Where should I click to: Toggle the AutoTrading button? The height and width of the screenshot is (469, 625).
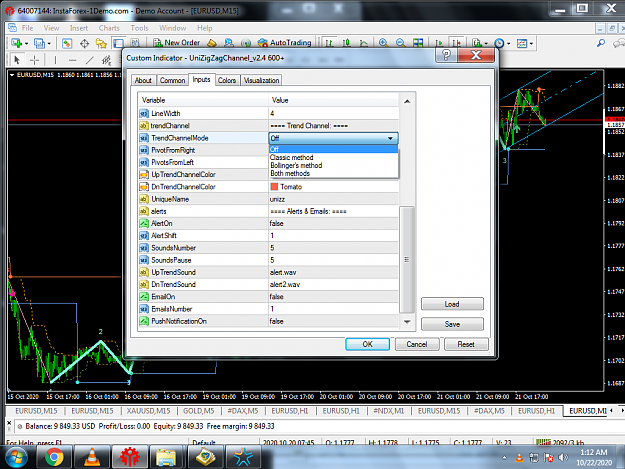[285, 43]
